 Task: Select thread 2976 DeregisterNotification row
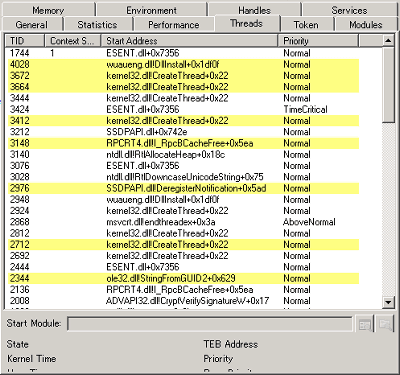coord(183,188)
